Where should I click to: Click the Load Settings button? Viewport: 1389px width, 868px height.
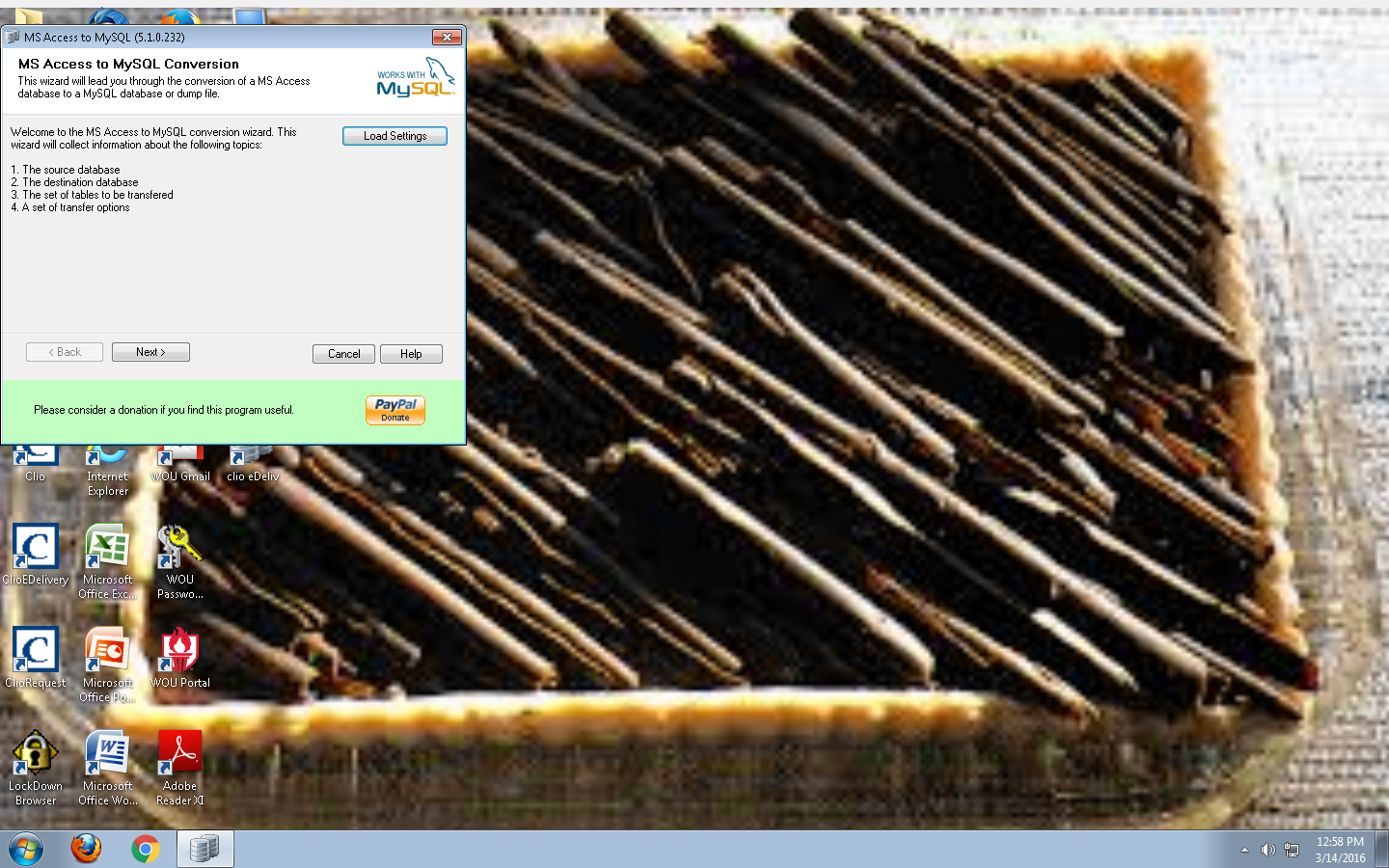[x=395, y=136]
